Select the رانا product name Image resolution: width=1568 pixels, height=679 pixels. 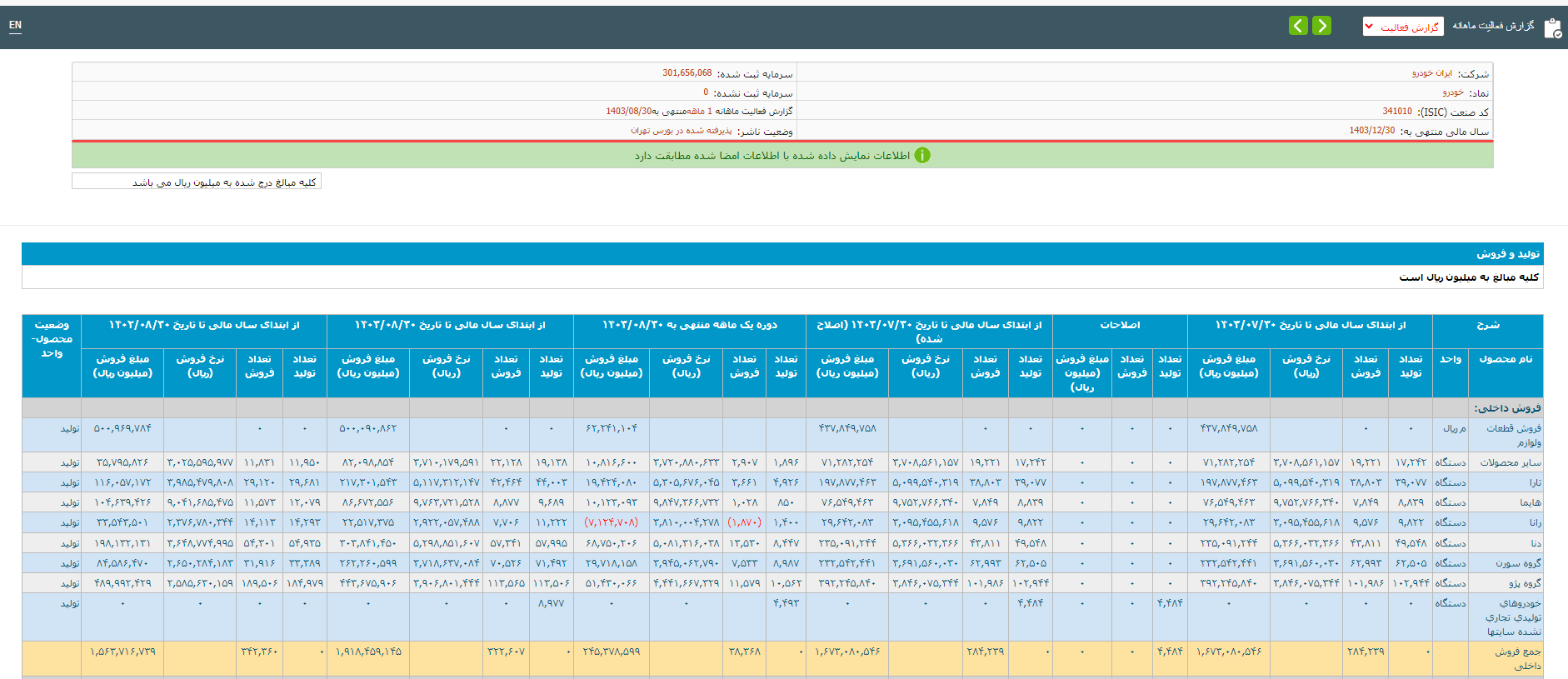pos(1535,522)
